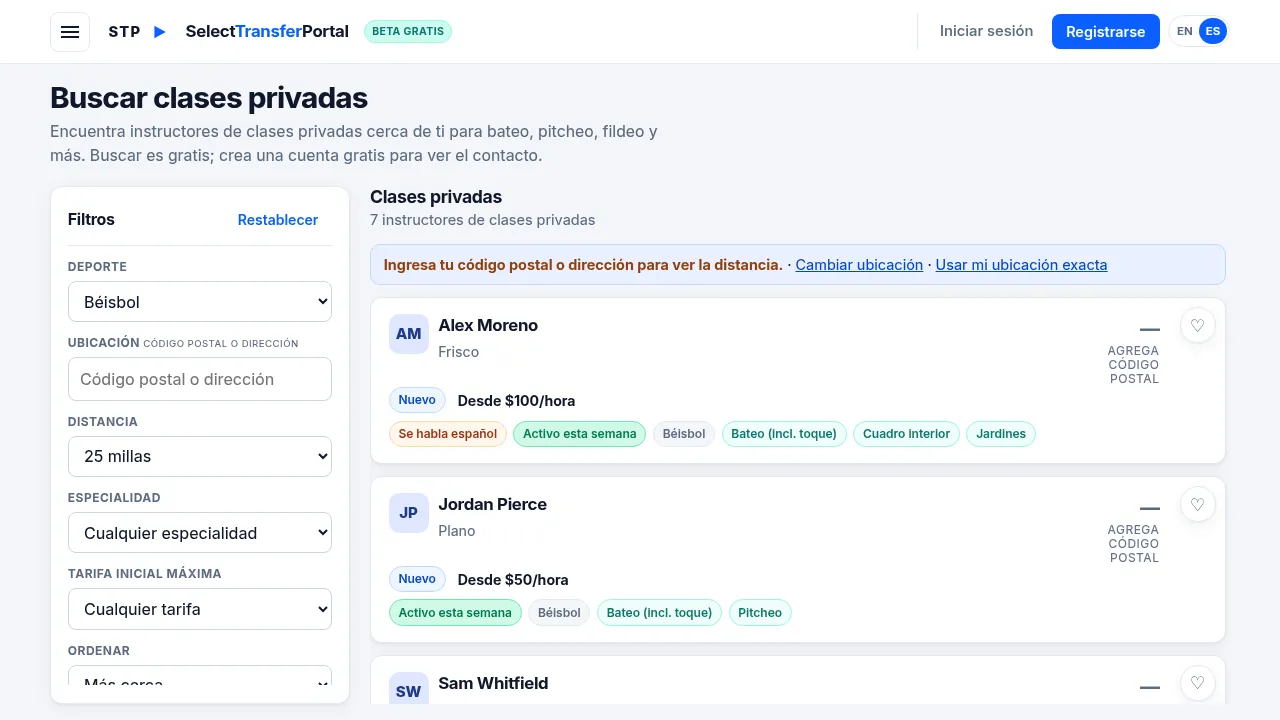The height and width of the screenshot is (720, 1280).
Task: Click Alex Moreno's Agrega código postal text
Action: coord(1133,365)
